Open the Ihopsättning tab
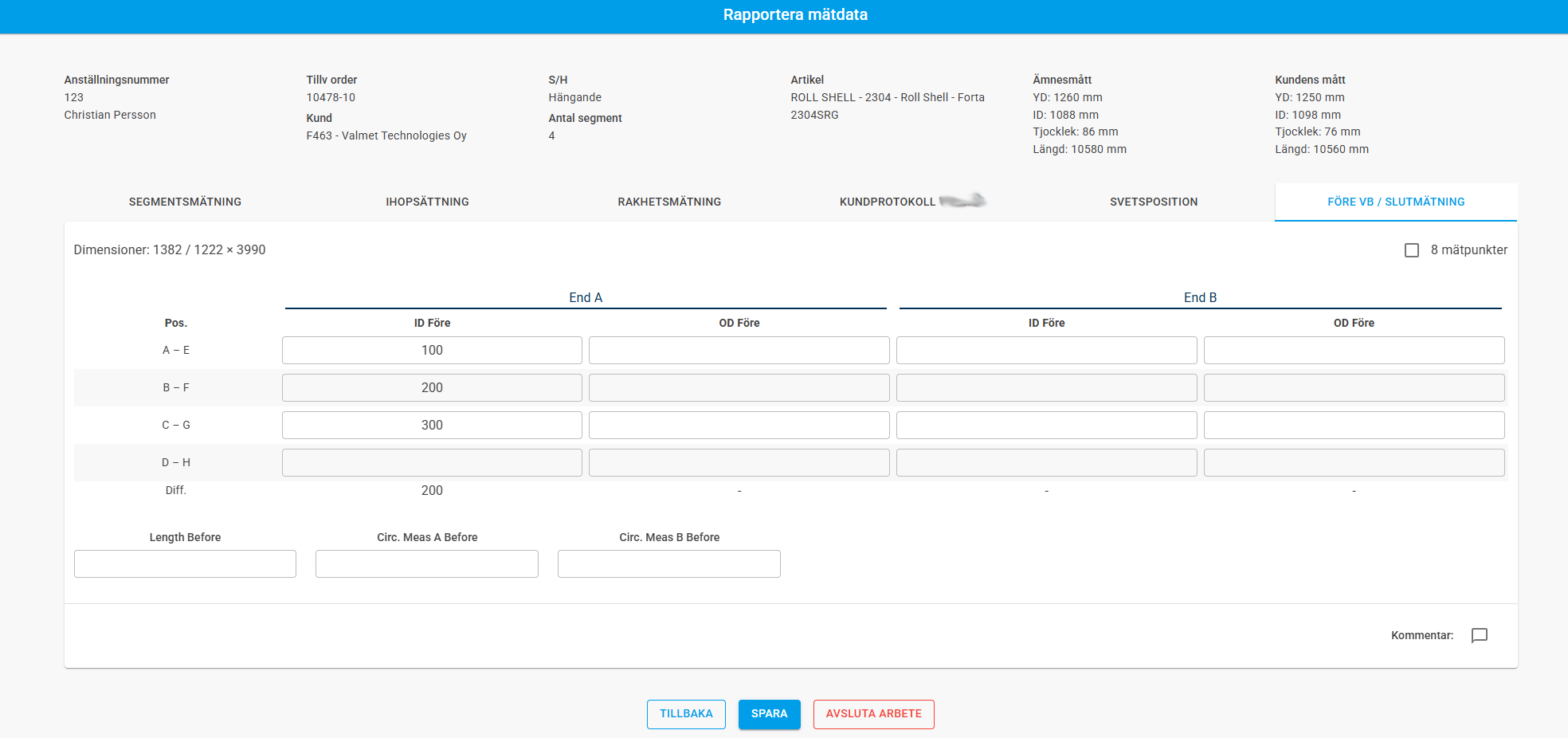 [427, 202]
